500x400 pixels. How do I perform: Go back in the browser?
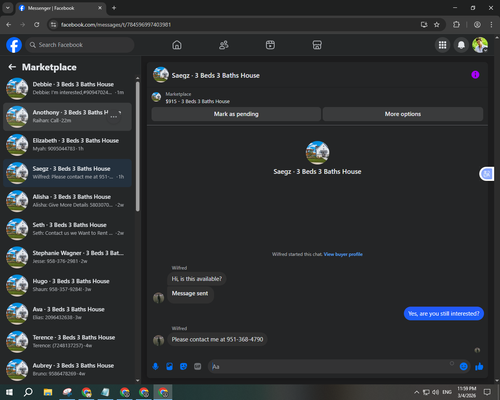click(9, 25)
